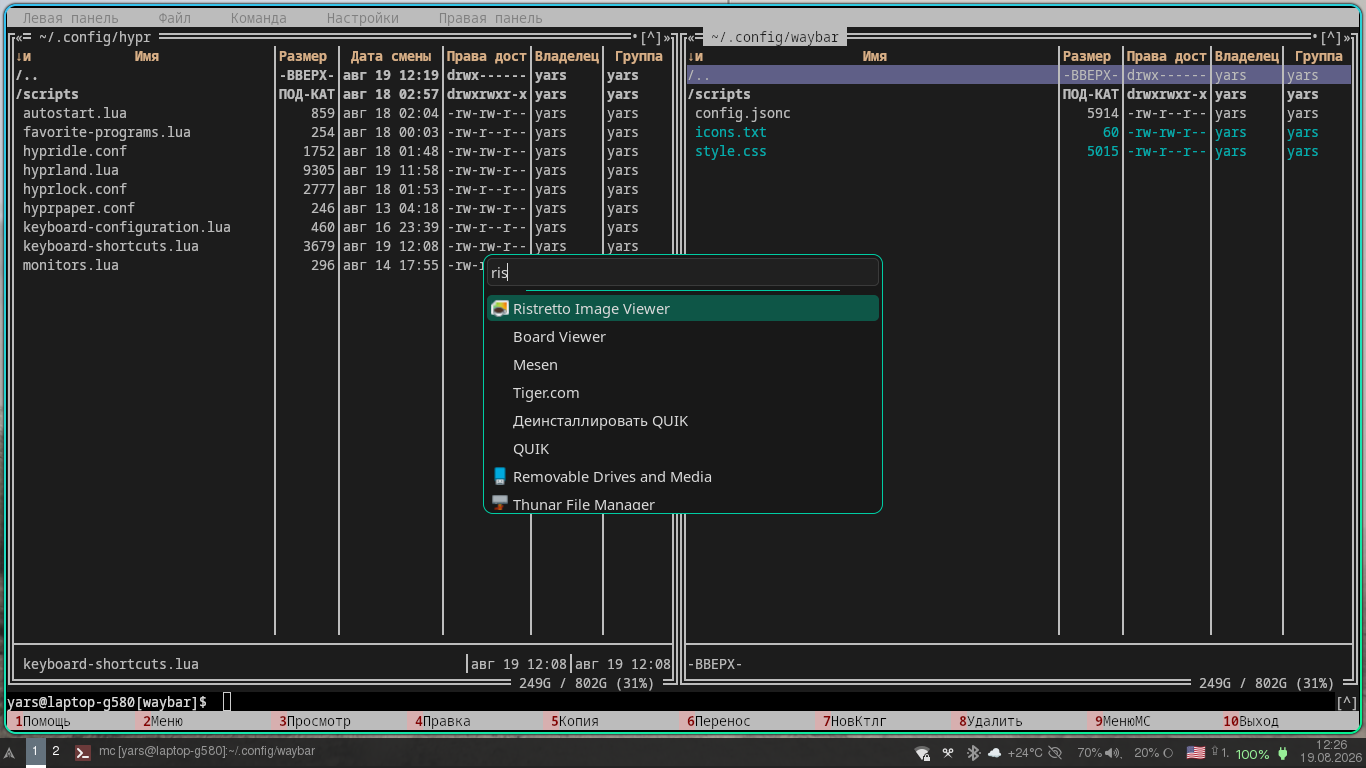Image resolution: width=1366 pixels, height=768 pixels.
Task: Click the taskbar clock showing 12:26
Action: click(1332, 751)
